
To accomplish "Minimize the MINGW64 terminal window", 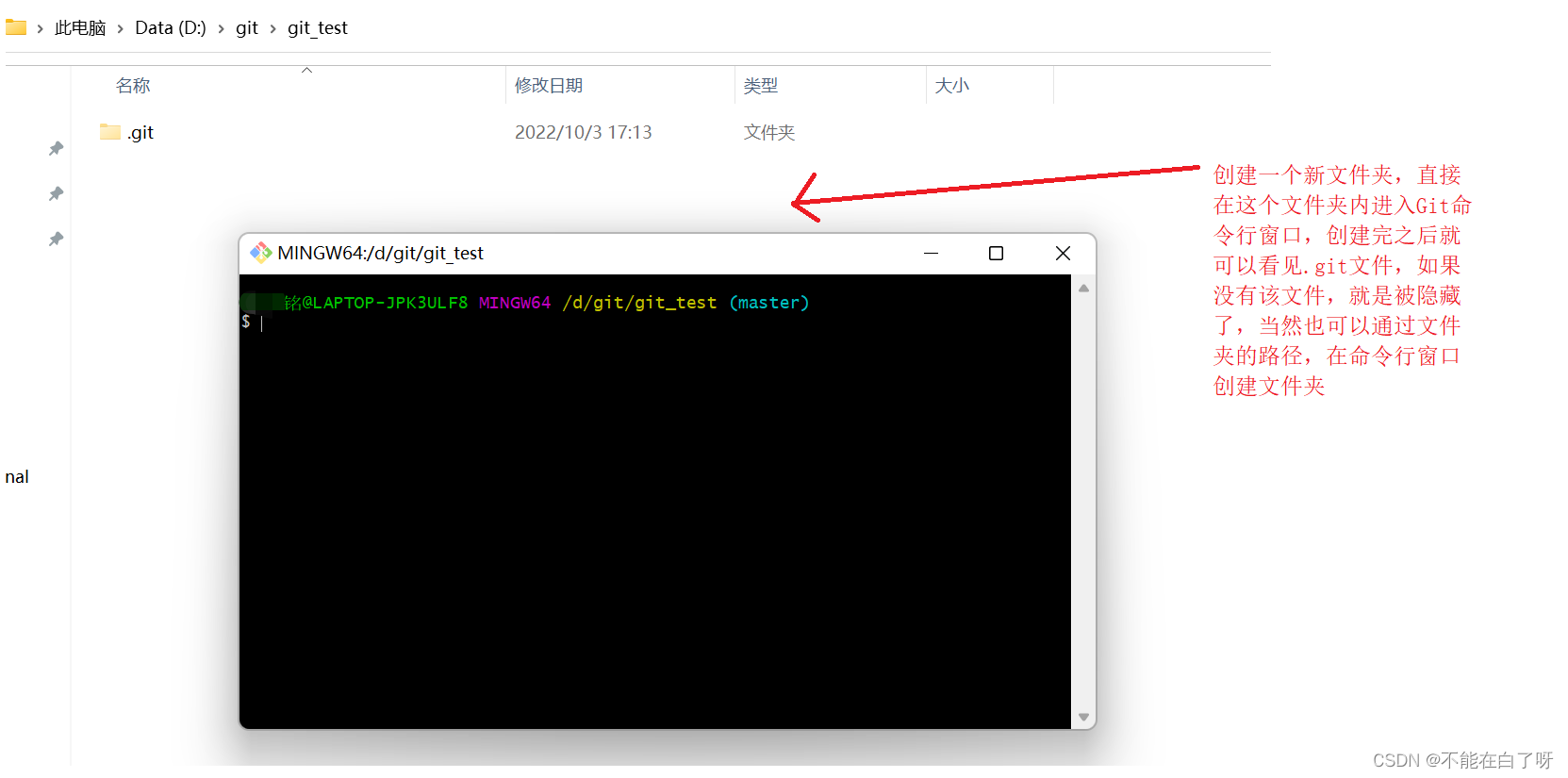I will 931,253.
